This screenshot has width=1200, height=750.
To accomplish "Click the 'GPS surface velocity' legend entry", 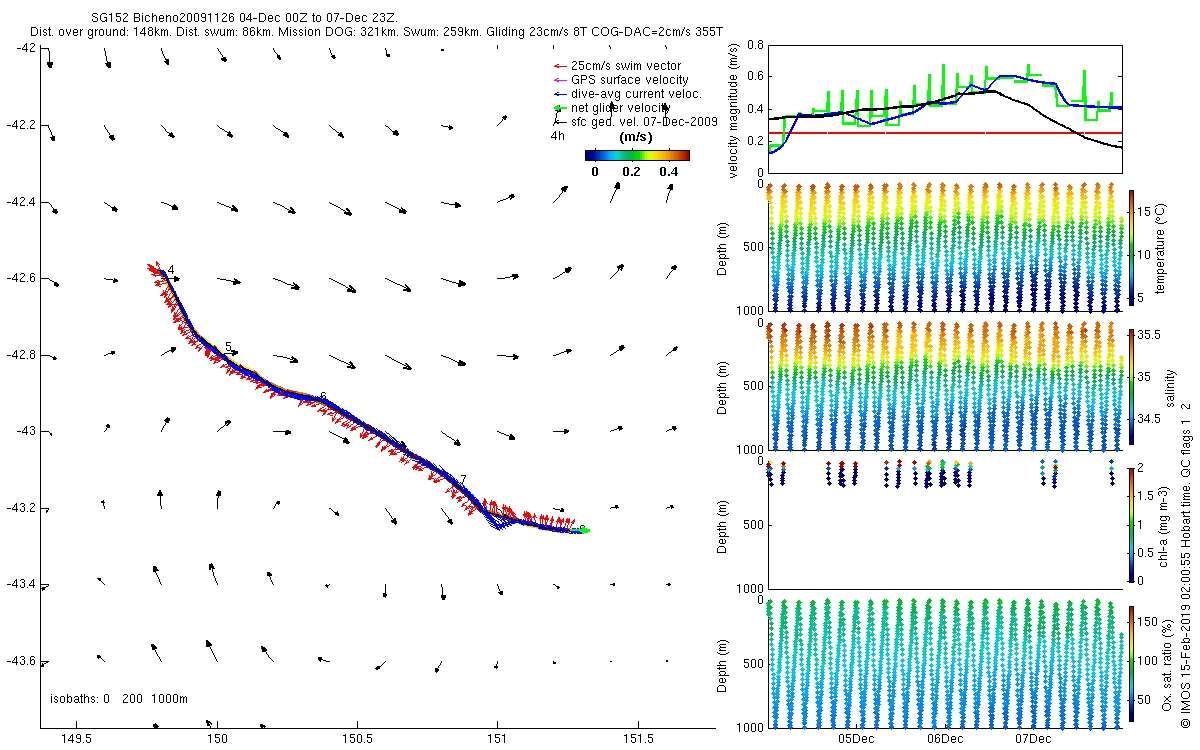I will (x=629, y=80).
